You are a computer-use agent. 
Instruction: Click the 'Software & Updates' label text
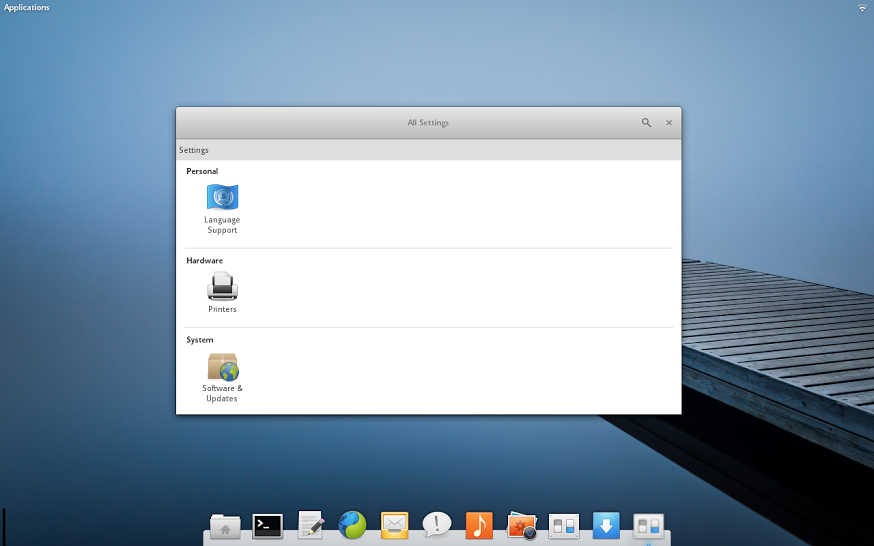pyautogui.click(x=222, y=393)
